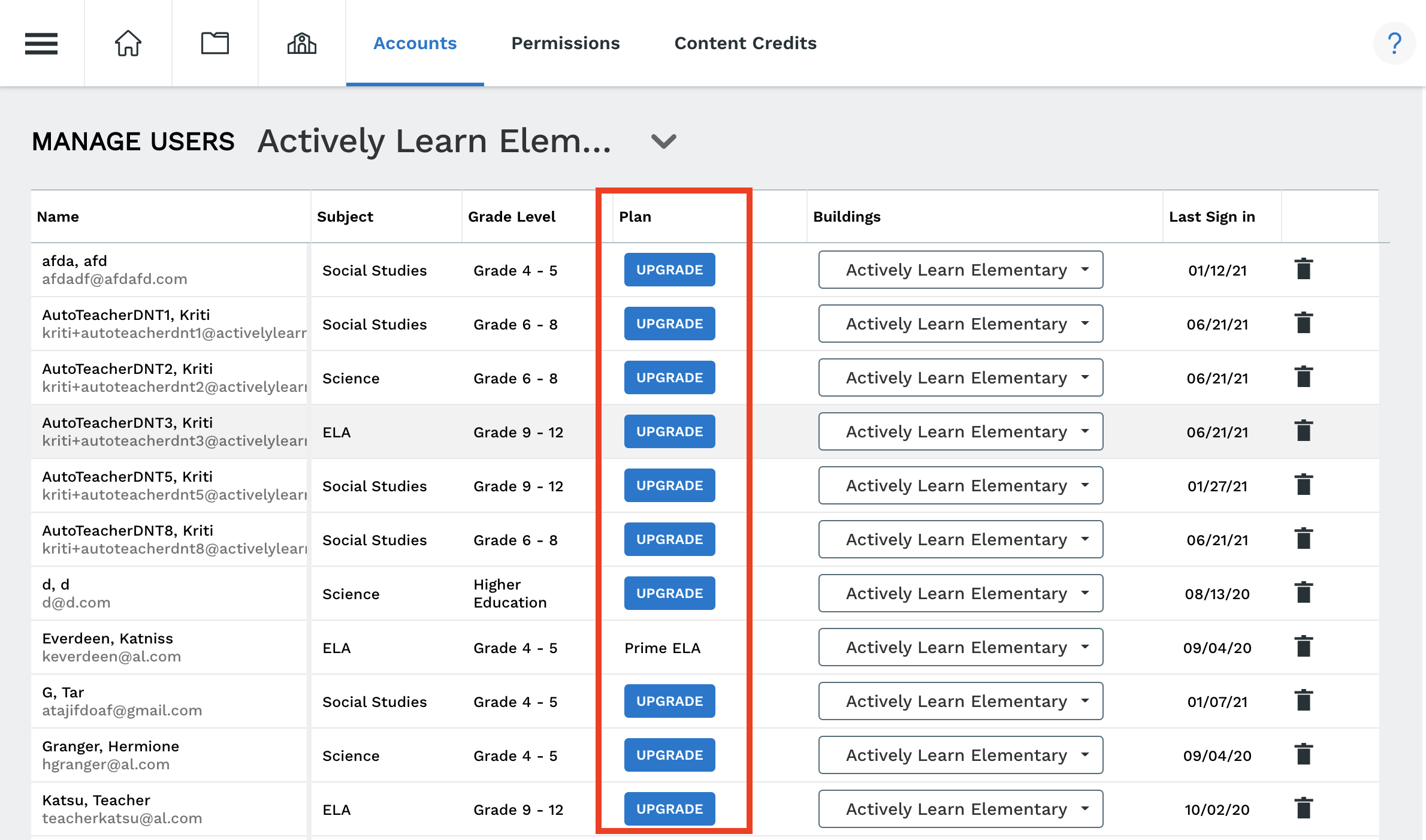Select email keverdeen@al.com
This screenshot has height=840, width=1426.
(111, 657)
